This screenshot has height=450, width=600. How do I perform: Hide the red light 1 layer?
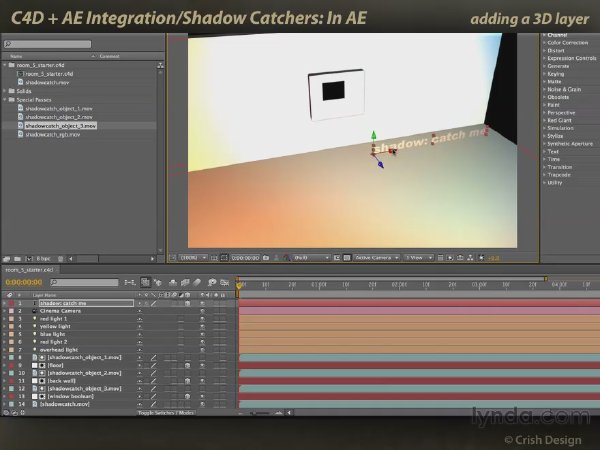tap(202, 319)
